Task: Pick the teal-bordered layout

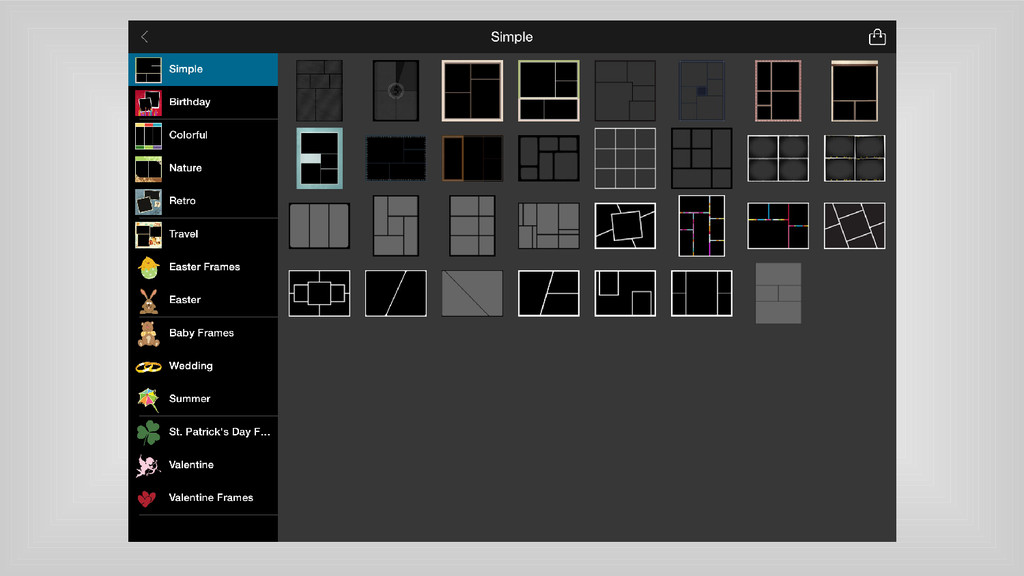Action: click(319, 158)
